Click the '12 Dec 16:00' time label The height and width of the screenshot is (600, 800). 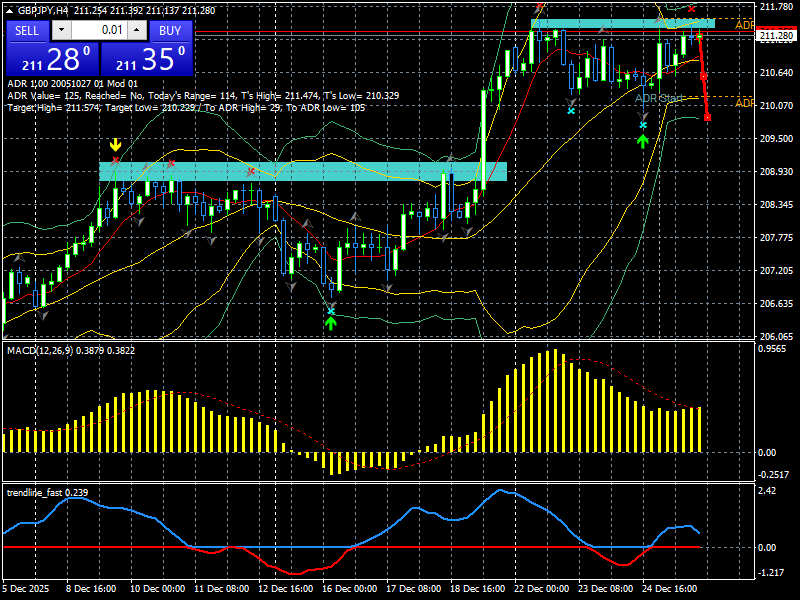tap(286, 588)
